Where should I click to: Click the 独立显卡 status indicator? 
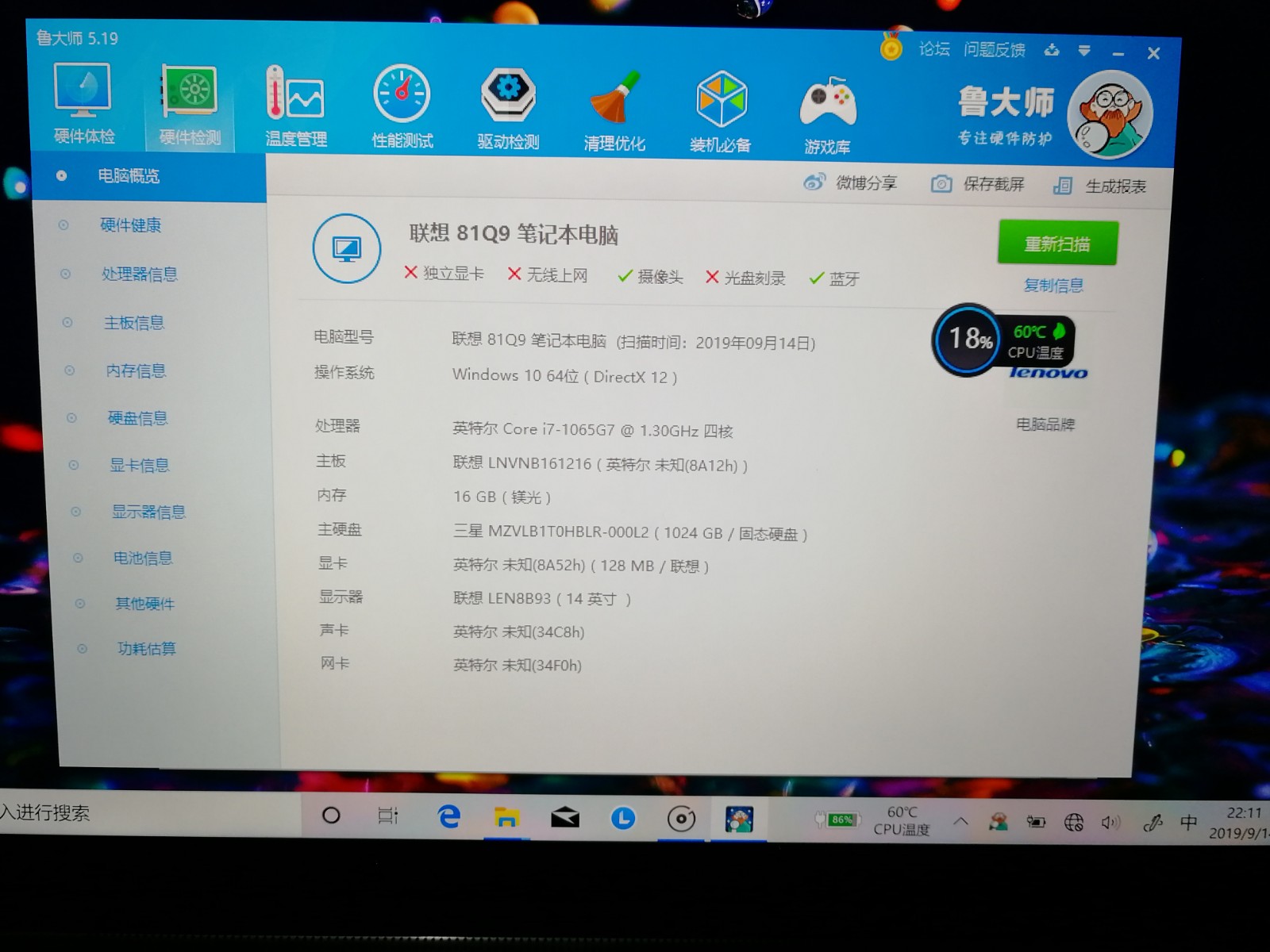tap(444, 273)
